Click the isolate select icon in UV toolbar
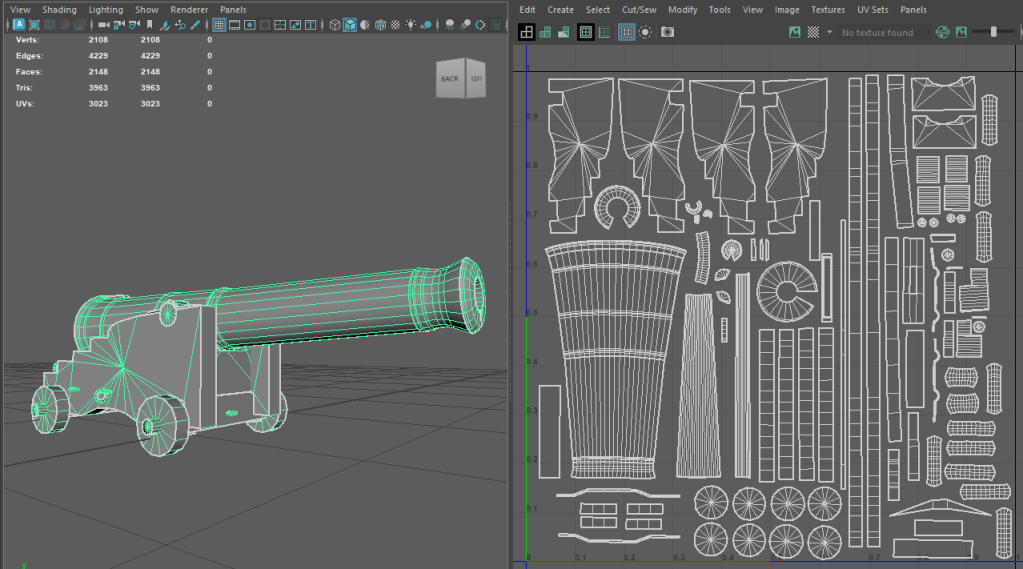 point(646,32)
